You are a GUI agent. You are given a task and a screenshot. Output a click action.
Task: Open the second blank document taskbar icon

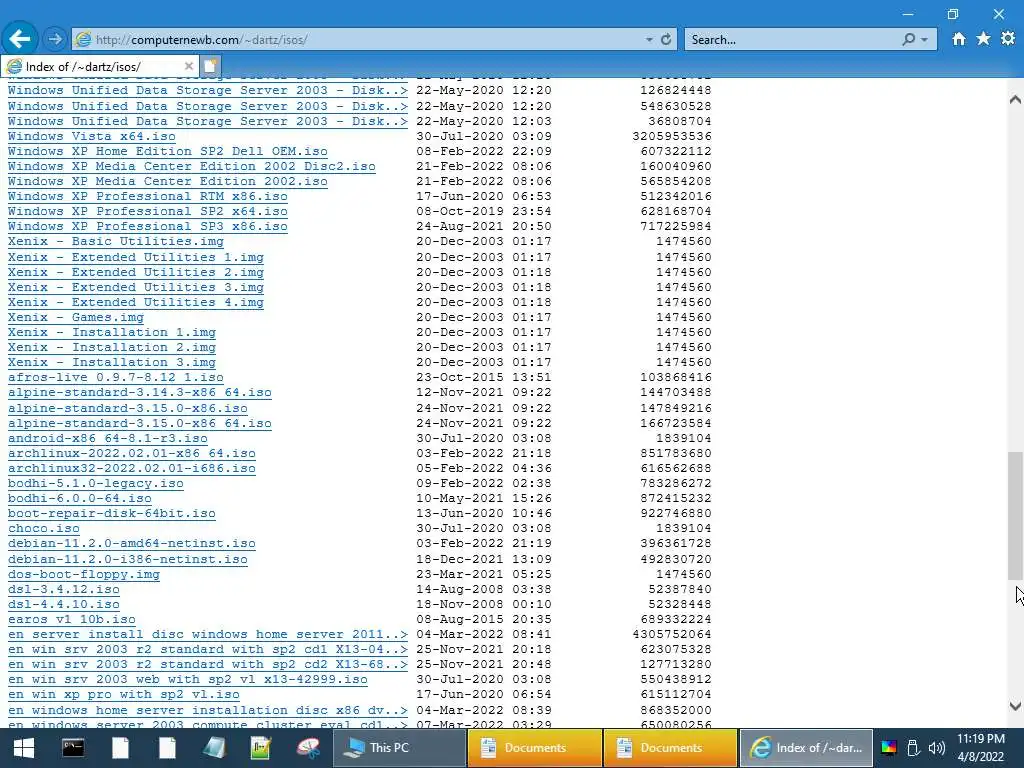point(167,748)
